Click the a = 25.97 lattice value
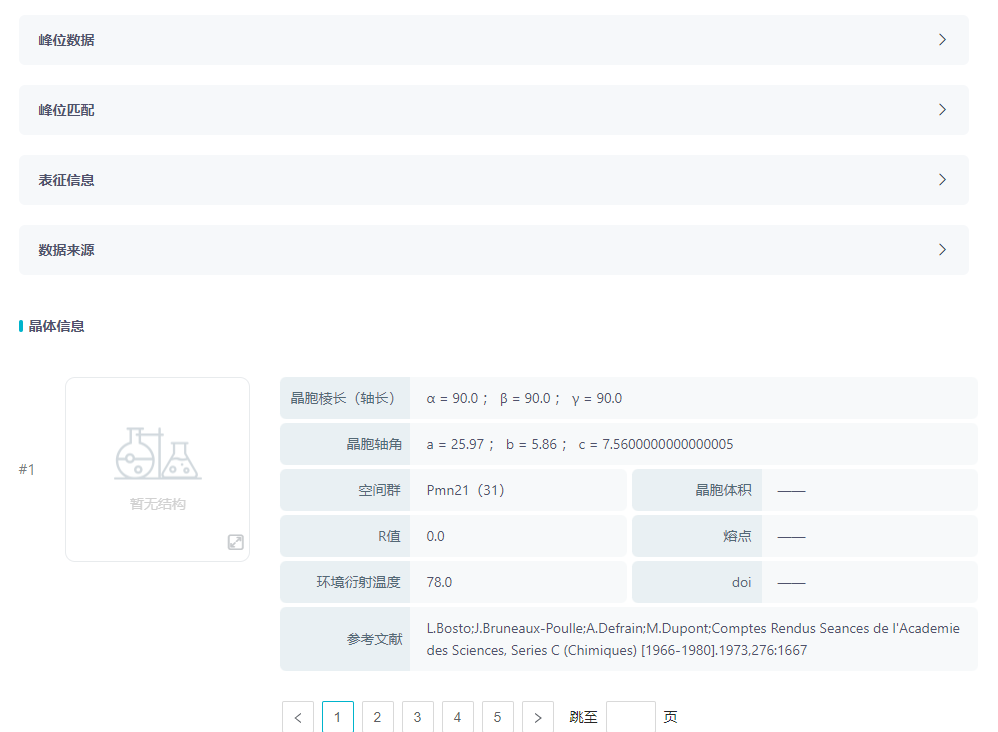998x732 pixels. pos(455,444)
